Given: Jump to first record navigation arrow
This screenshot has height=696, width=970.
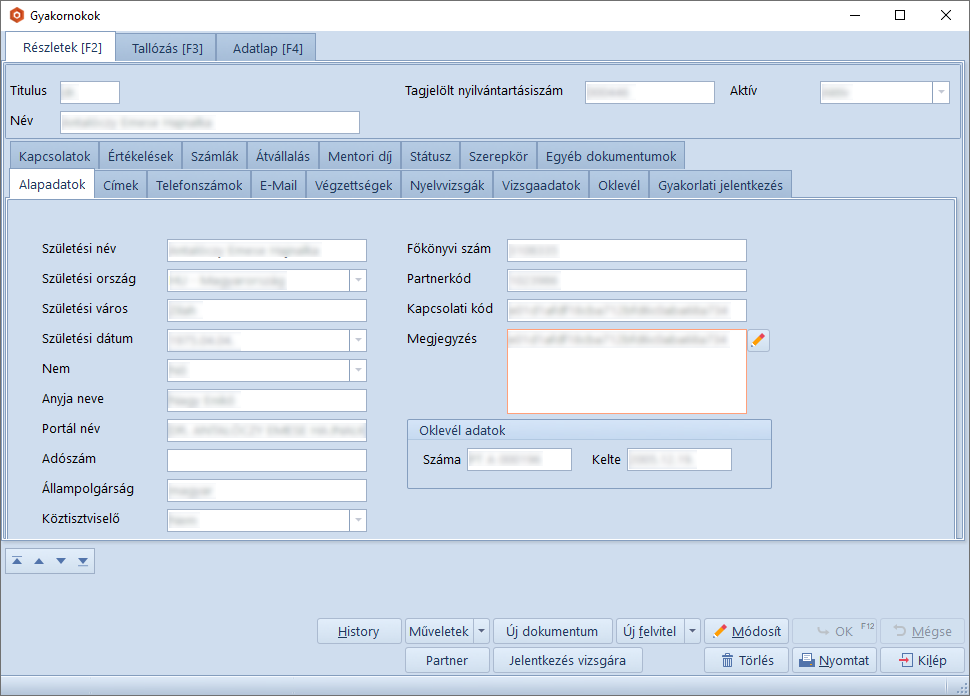Looking at the screenshot, I should pyautogui.click(x=17, y=561).
